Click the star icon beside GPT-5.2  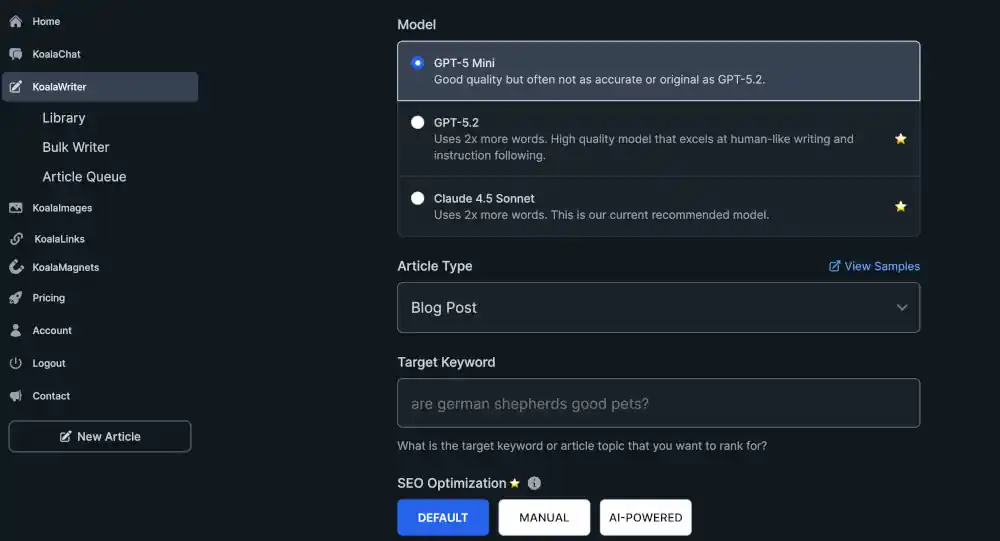coord(900,138)
